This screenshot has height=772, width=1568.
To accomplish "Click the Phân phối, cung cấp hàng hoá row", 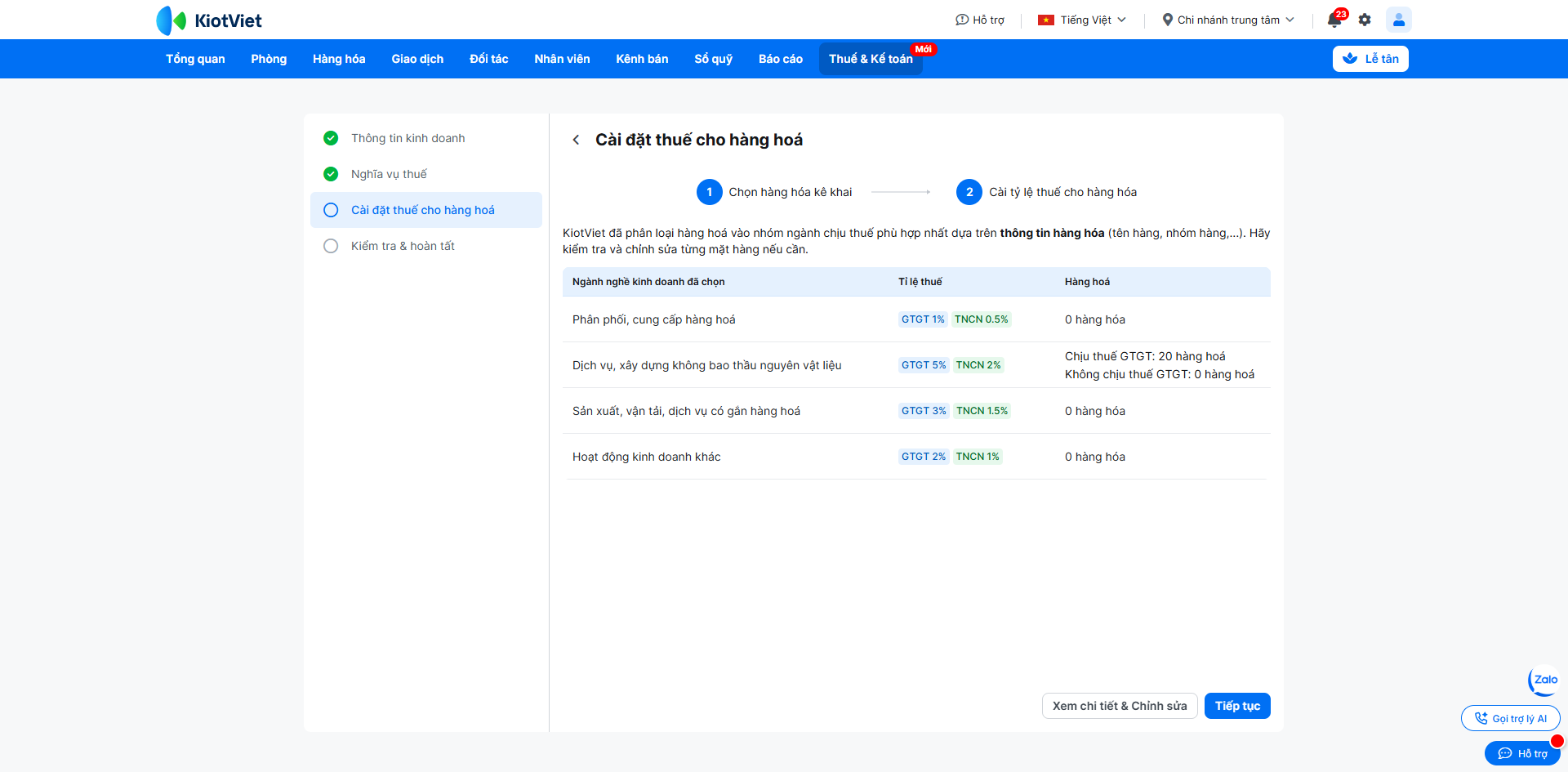I will pyautogui.click(x=916, y=319).
